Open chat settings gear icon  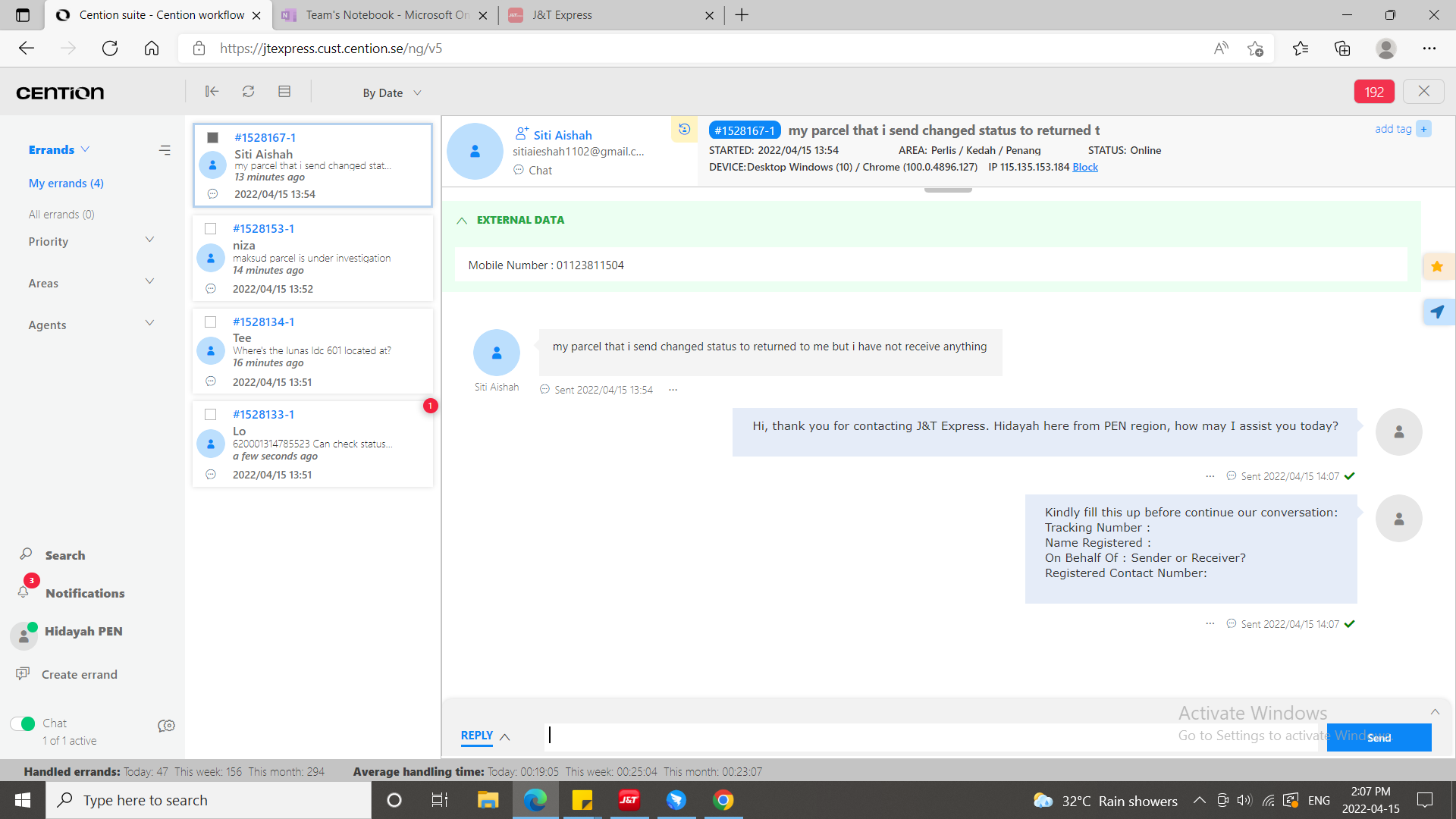[166, 726]
